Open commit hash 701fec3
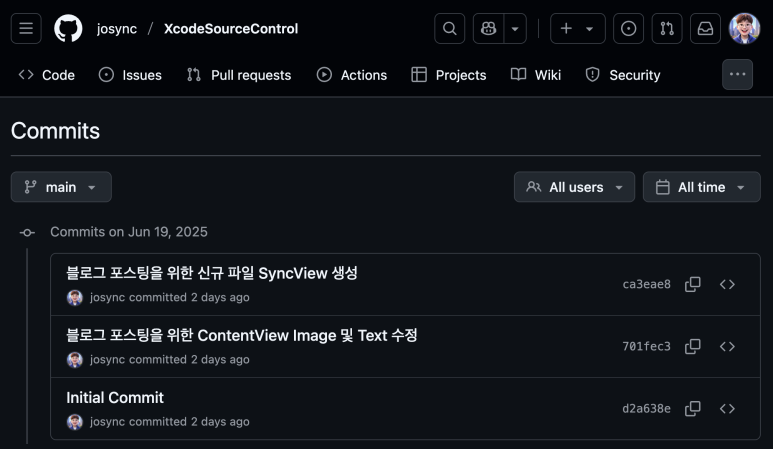This screenshot has width=773, height=449. point(646,346)
